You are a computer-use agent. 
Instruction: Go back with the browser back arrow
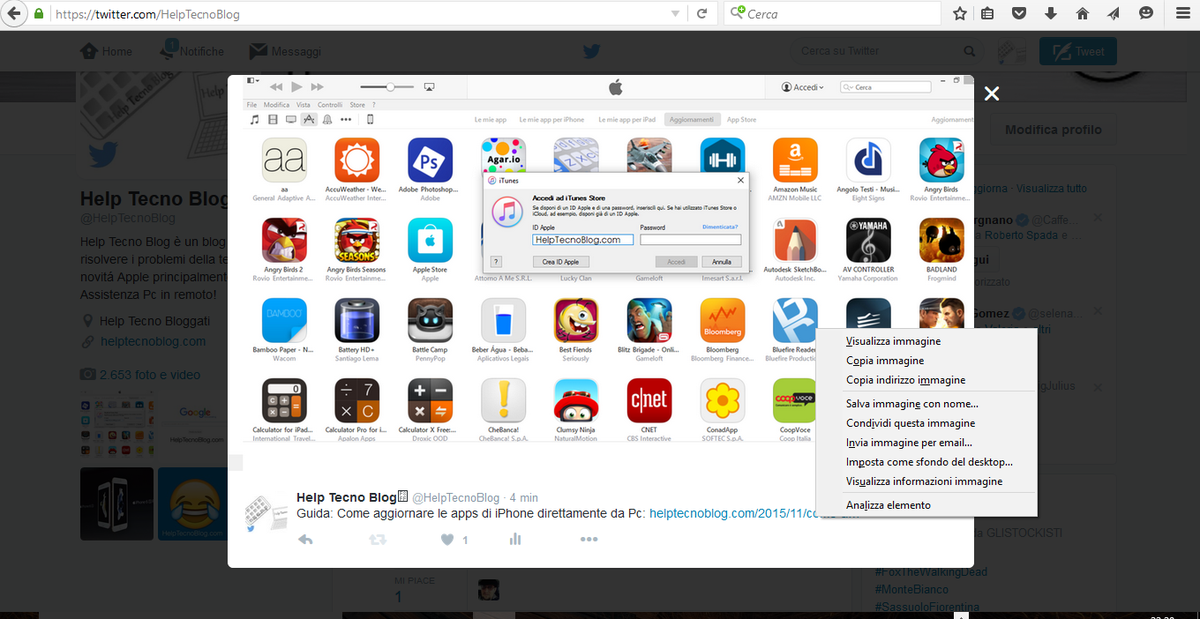[13, 14]
